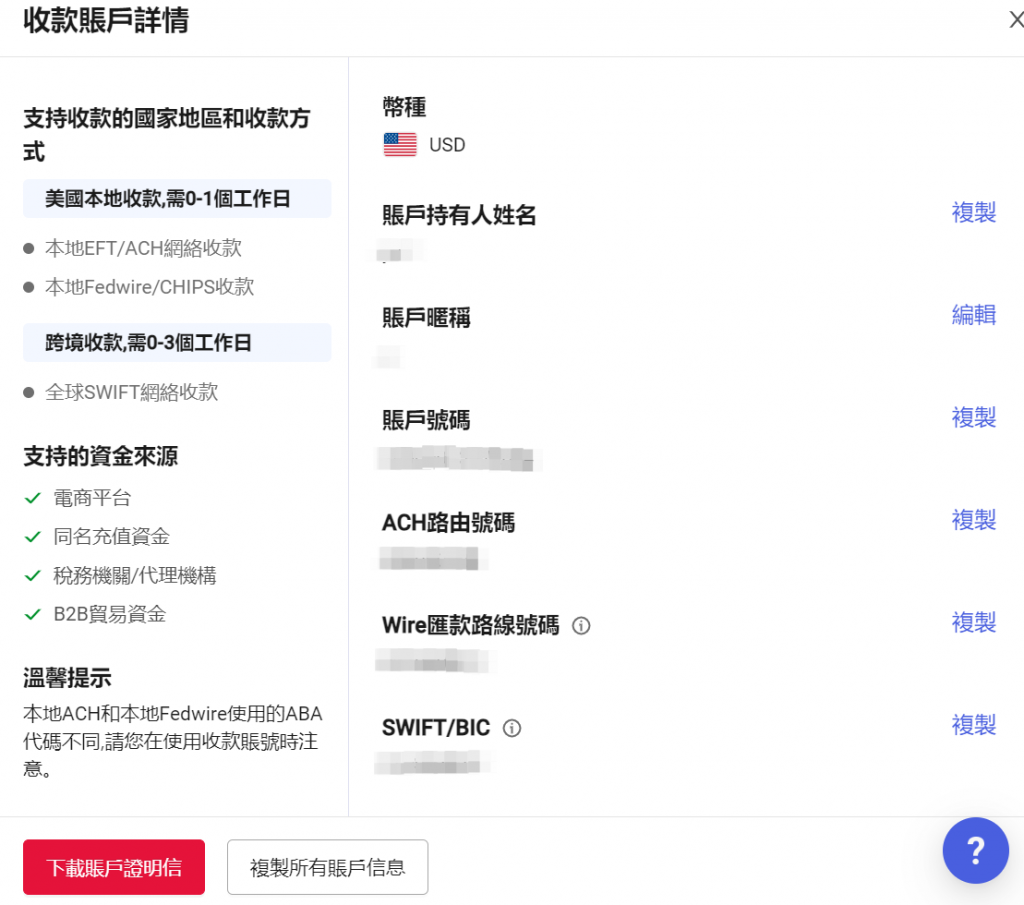Select the 美國本地收款,需0-1個工作日 section header

tap(177, 198)
